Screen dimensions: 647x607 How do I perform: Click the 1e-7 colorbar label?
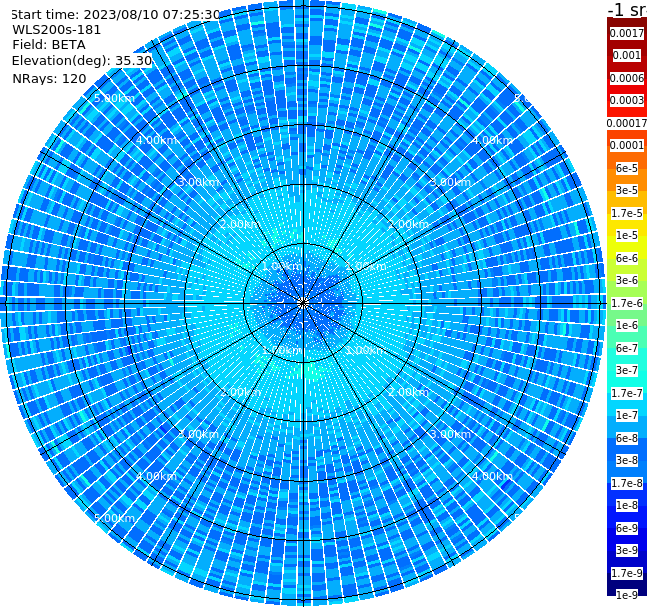627,415
